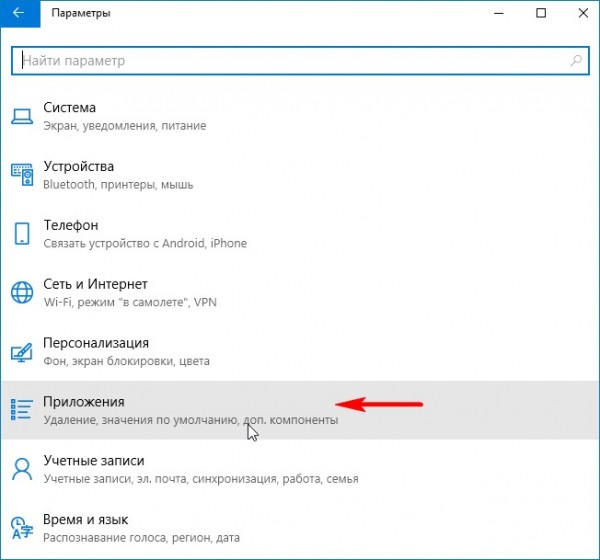Click the Система laptop icon
Screen dimensions: 600x560
[x=22, y=116]
